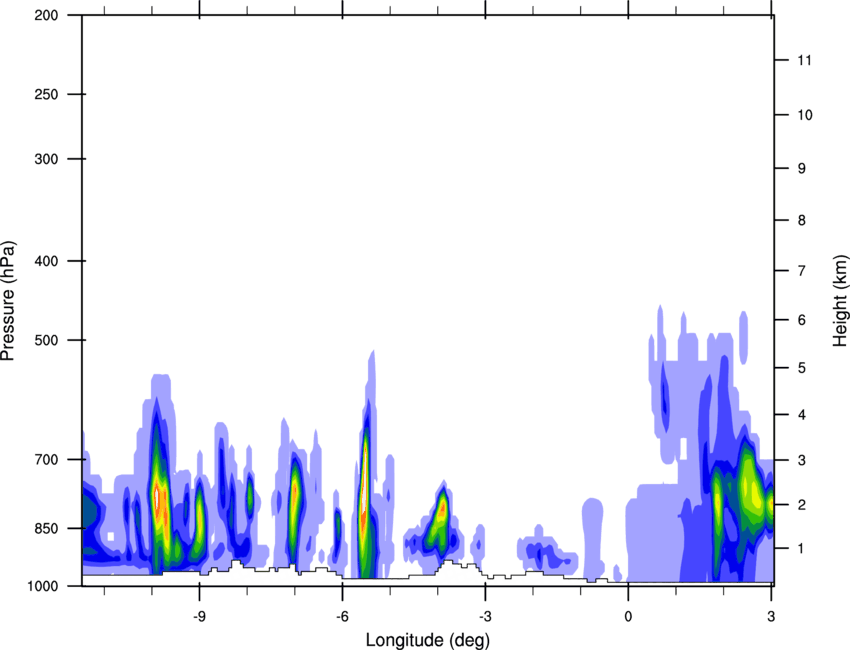Select the 250 pressure tick label
Viewport: 850px width, 650px height.
tap(46, 94)
